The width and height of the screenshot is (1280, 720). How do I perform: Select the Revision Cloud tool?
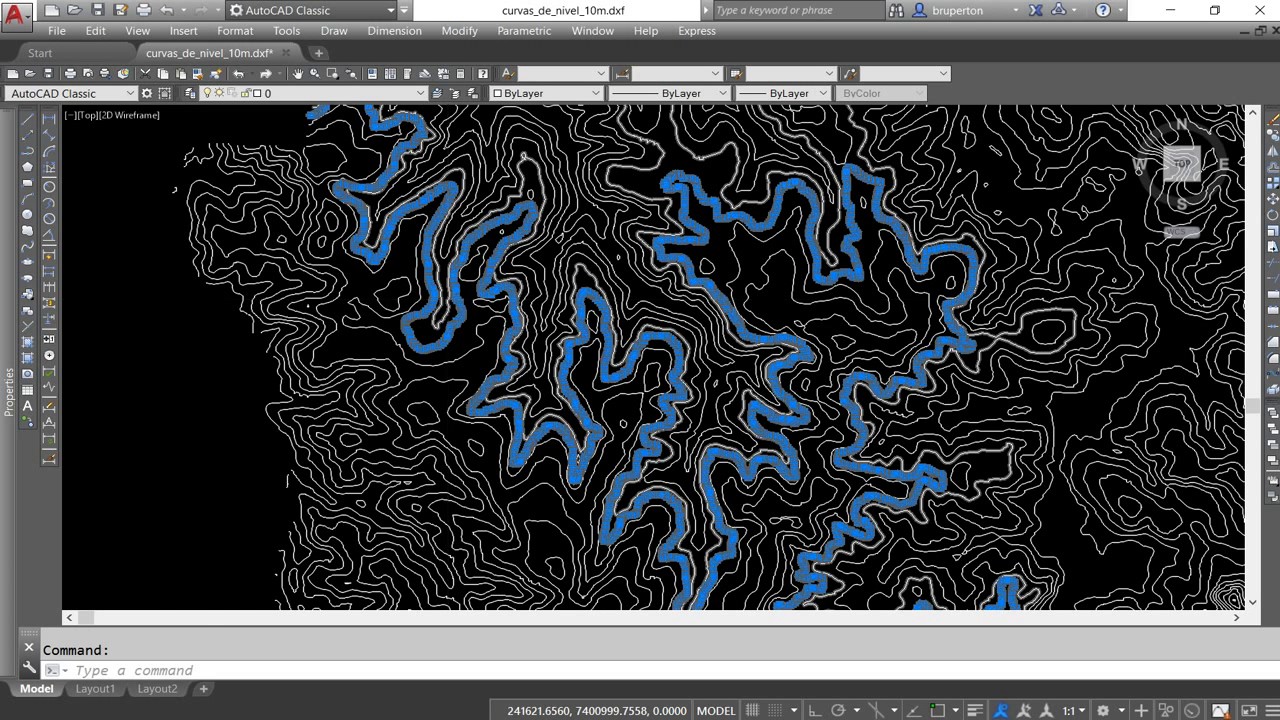click(27, 230)
